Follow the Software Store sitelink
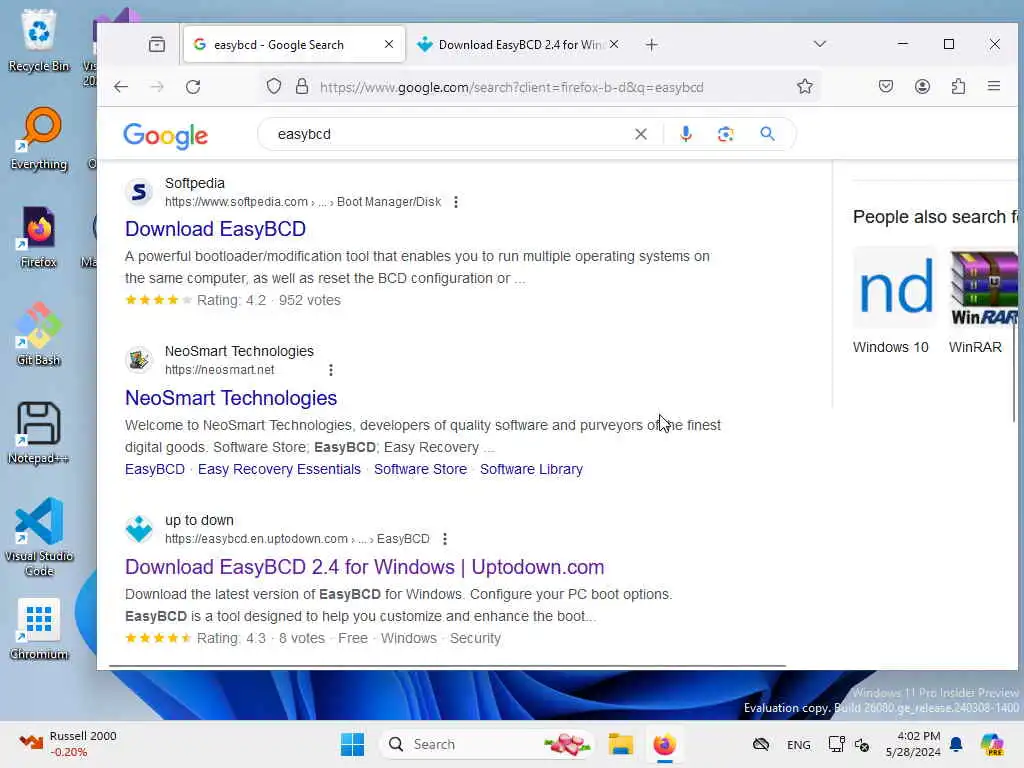Viewport: 1024px width, 768px height. pyautogui.click(x=421, y=469)
